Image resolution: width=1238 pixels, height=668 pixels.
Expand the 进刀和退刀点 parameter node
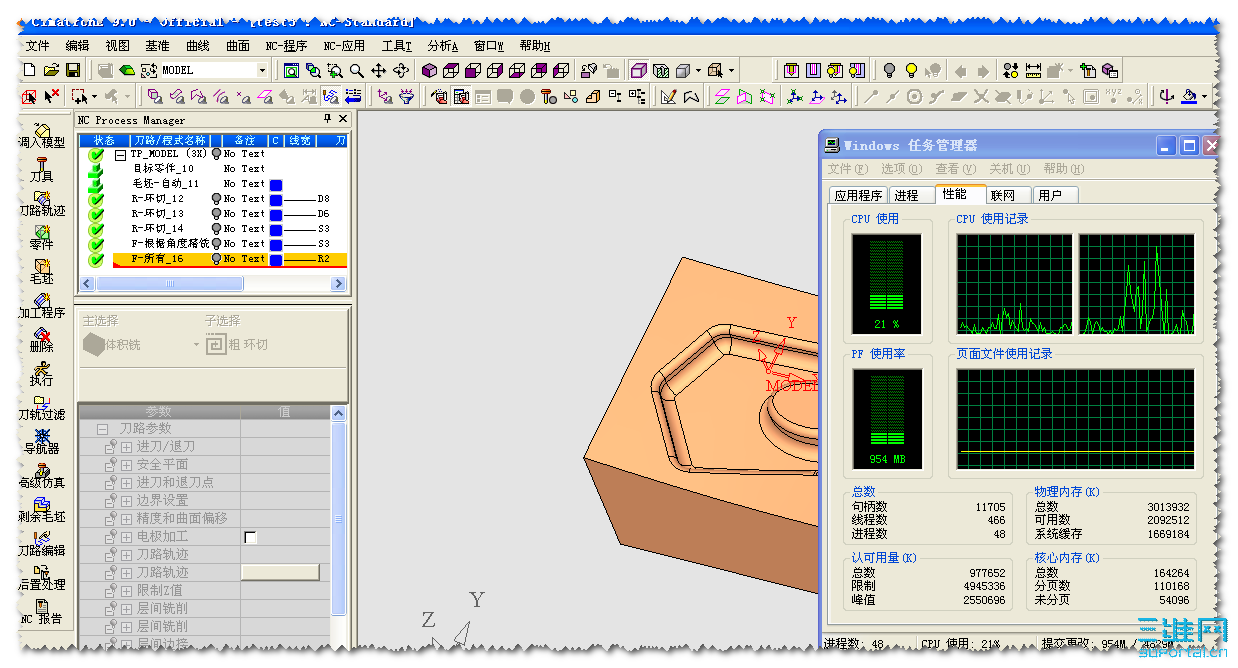pyautogui.click(x=127, y=482)
